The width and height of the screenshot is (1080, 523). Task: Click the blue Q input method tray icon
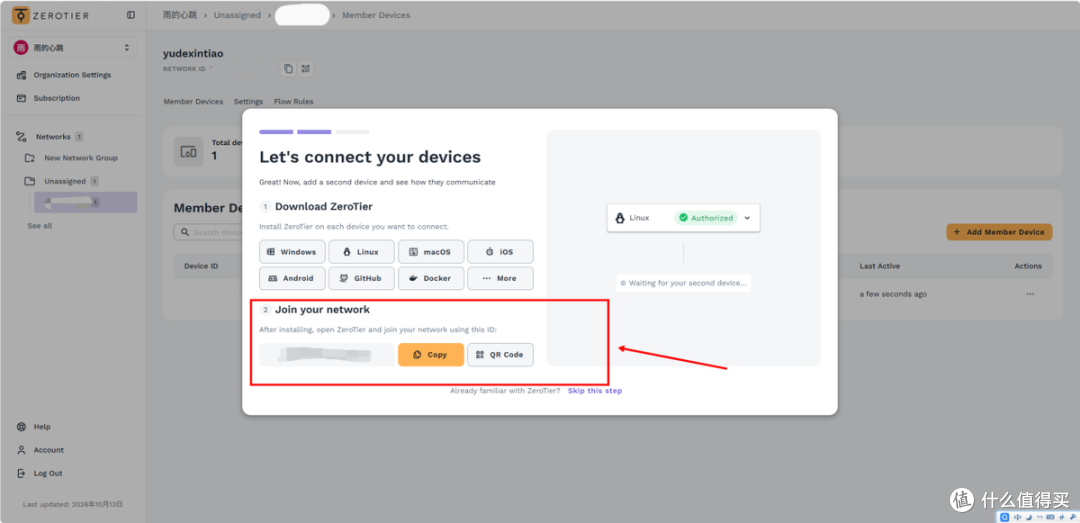(x=1005, y=517)
